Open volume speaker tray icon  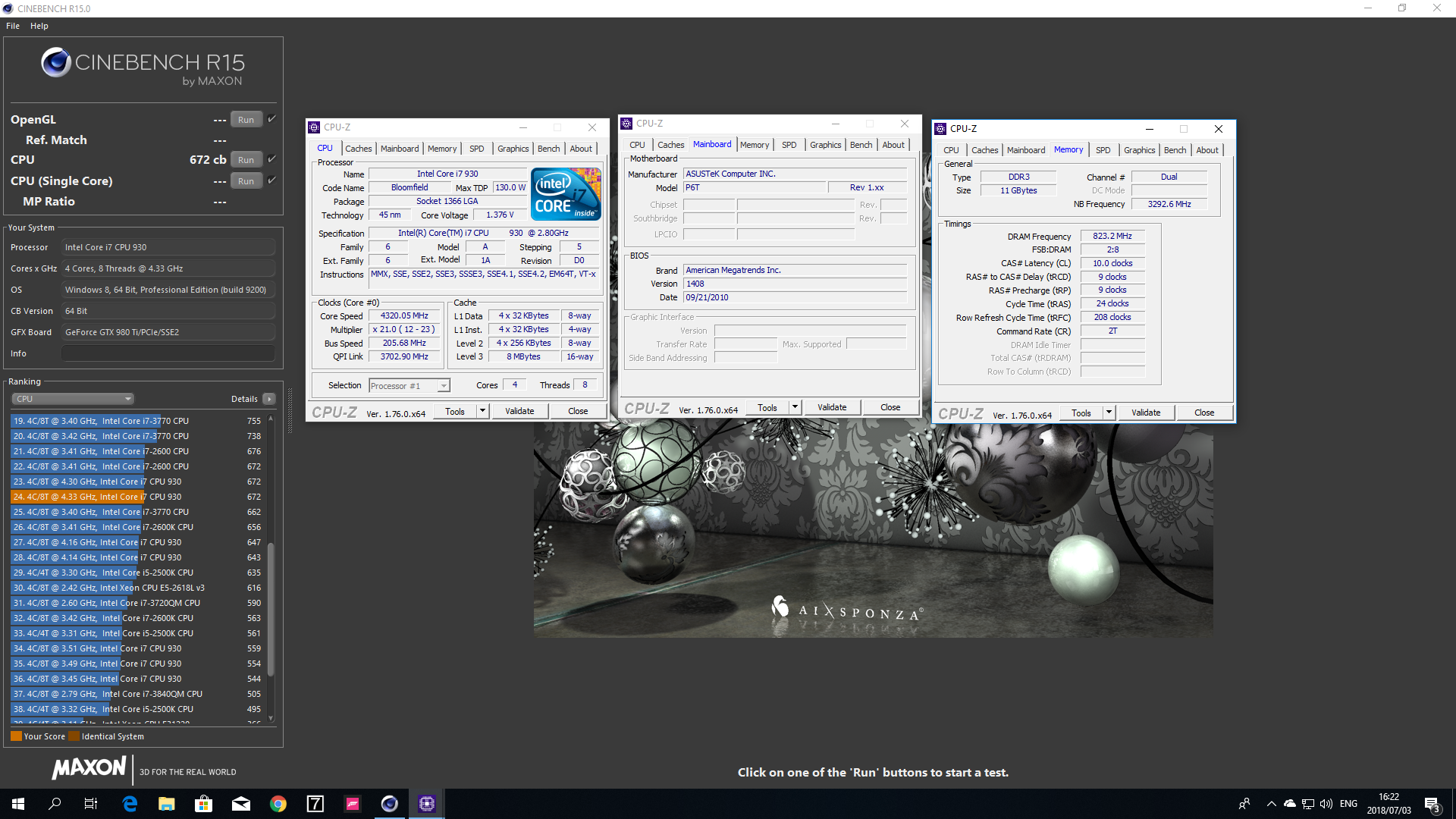(x=1326, y=804)
